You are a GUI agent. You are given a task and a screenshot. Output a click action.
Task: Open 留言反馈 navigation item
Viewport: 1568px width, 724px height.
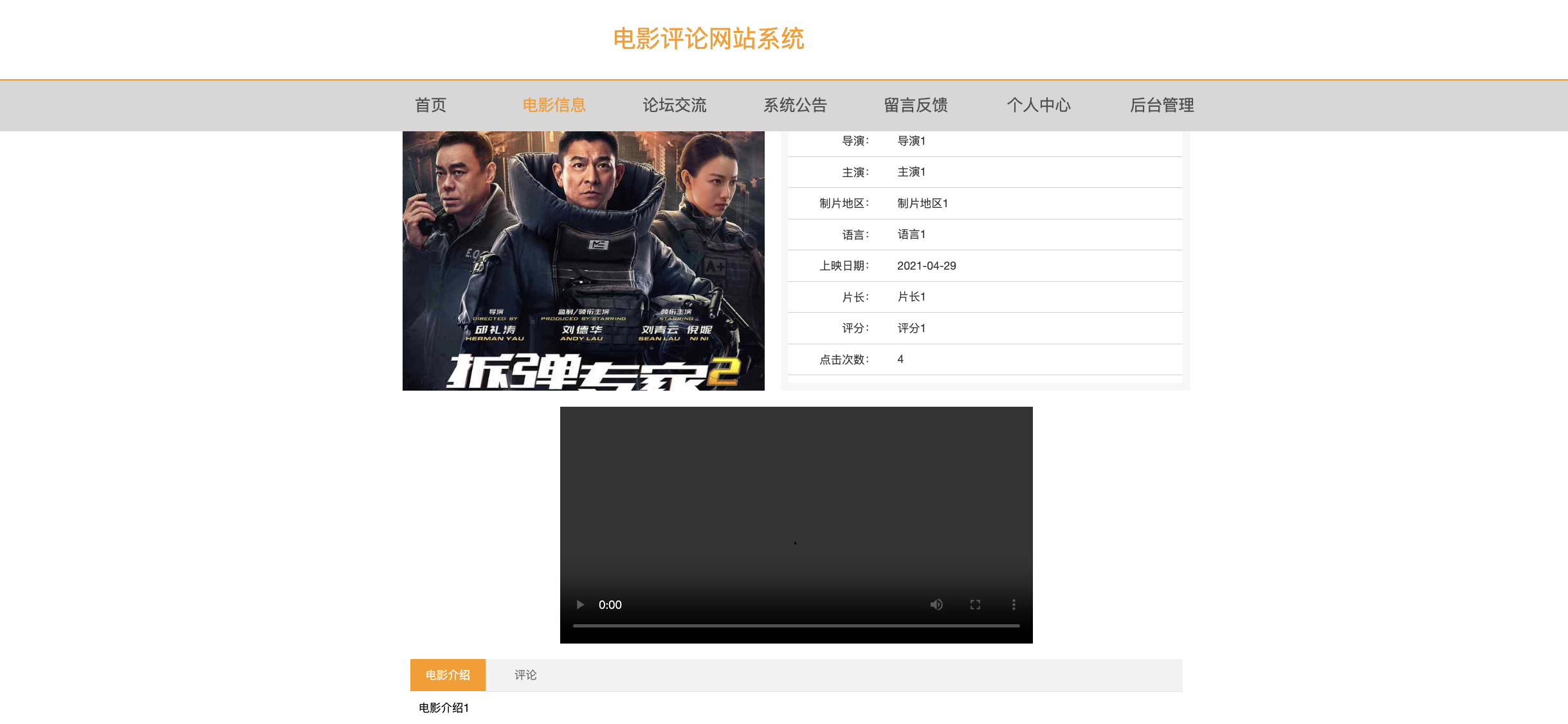916,105
